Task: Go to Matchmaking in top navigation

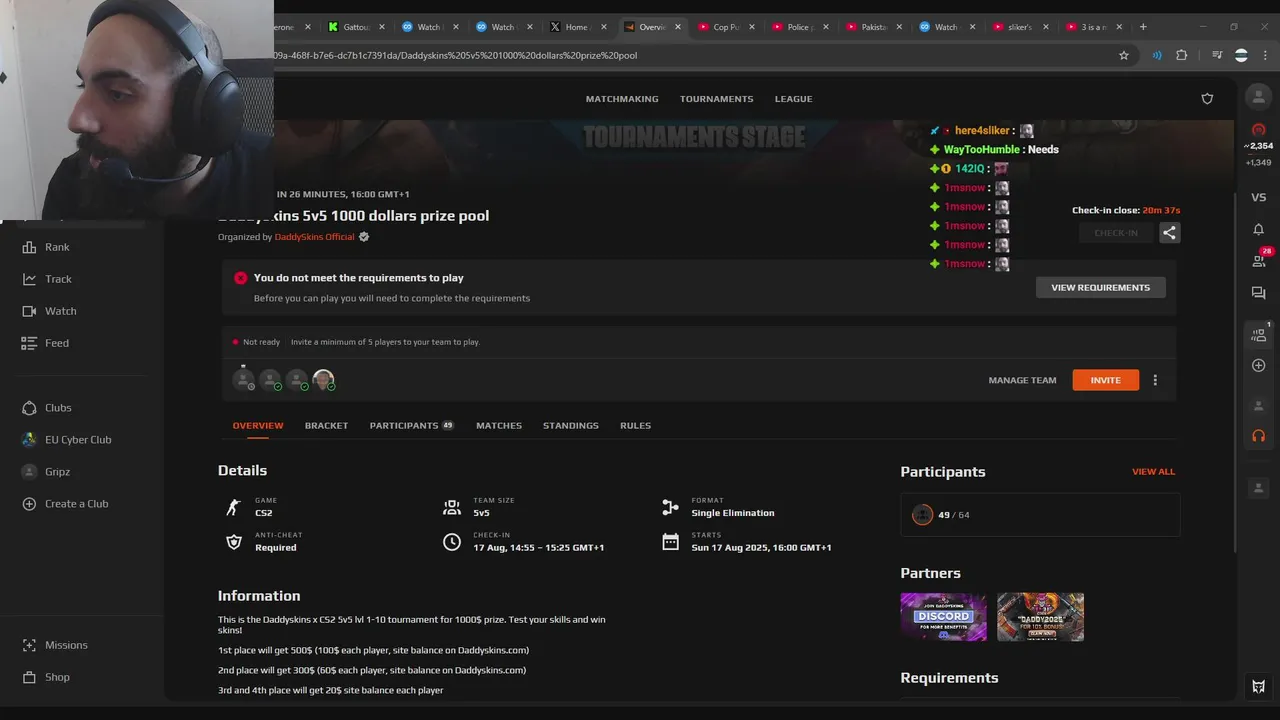Action: [x=622, y=99]
